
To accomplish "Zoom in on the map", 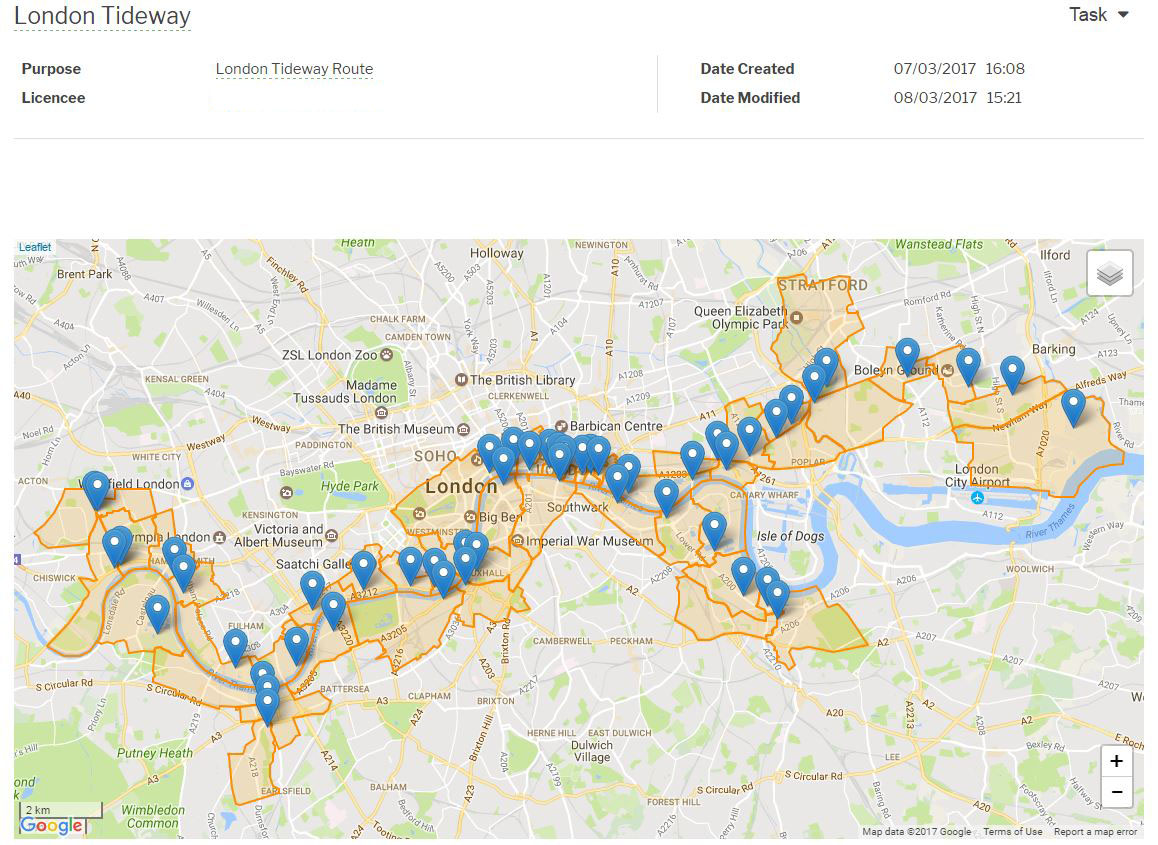I will (x=1116, y=761).
